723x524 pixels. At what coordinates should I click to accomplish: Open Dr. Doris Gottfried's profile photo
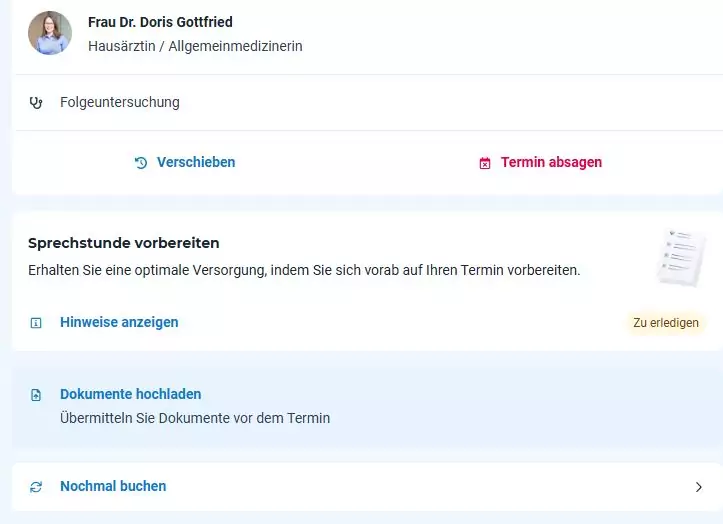[50, 33]
